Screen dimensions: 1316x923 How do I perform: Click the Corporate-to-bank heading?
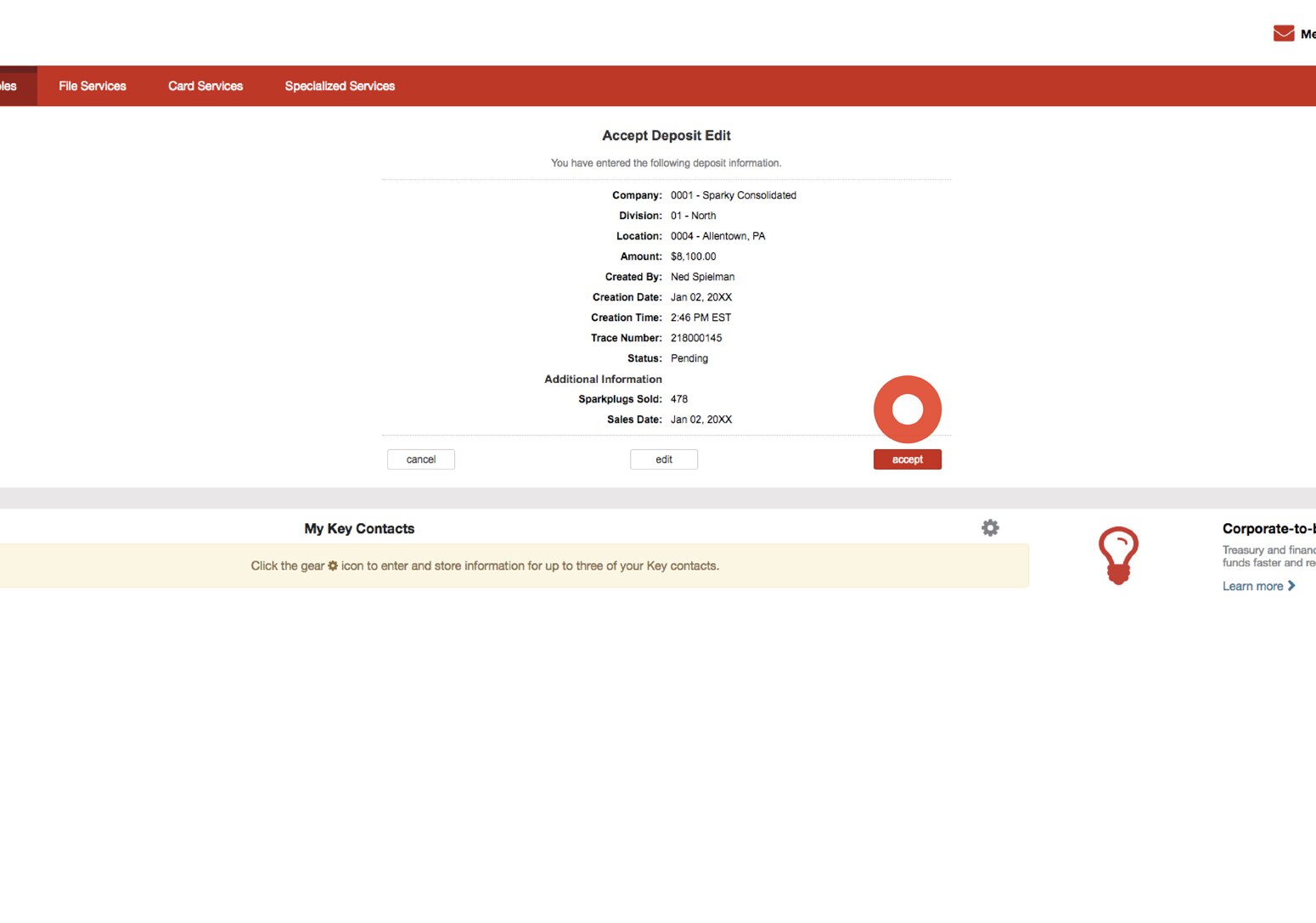pos(1268,528)
